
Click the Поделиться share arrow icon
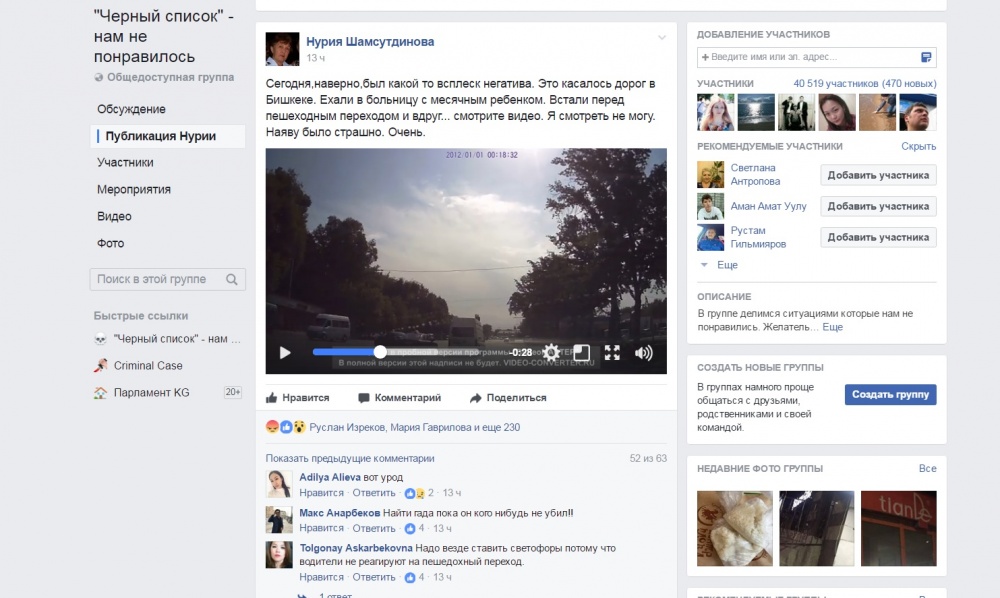(476, 398)
